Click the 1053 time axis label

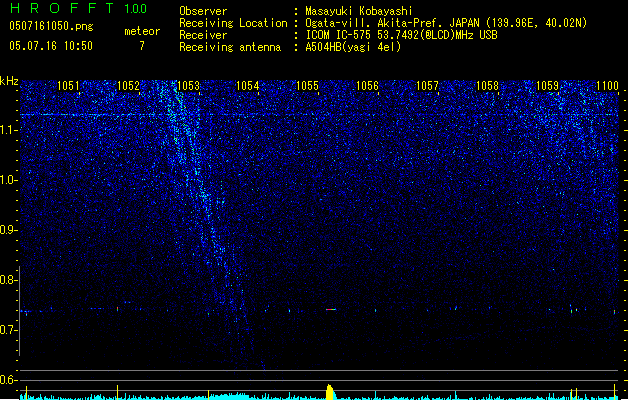point(188,86)
